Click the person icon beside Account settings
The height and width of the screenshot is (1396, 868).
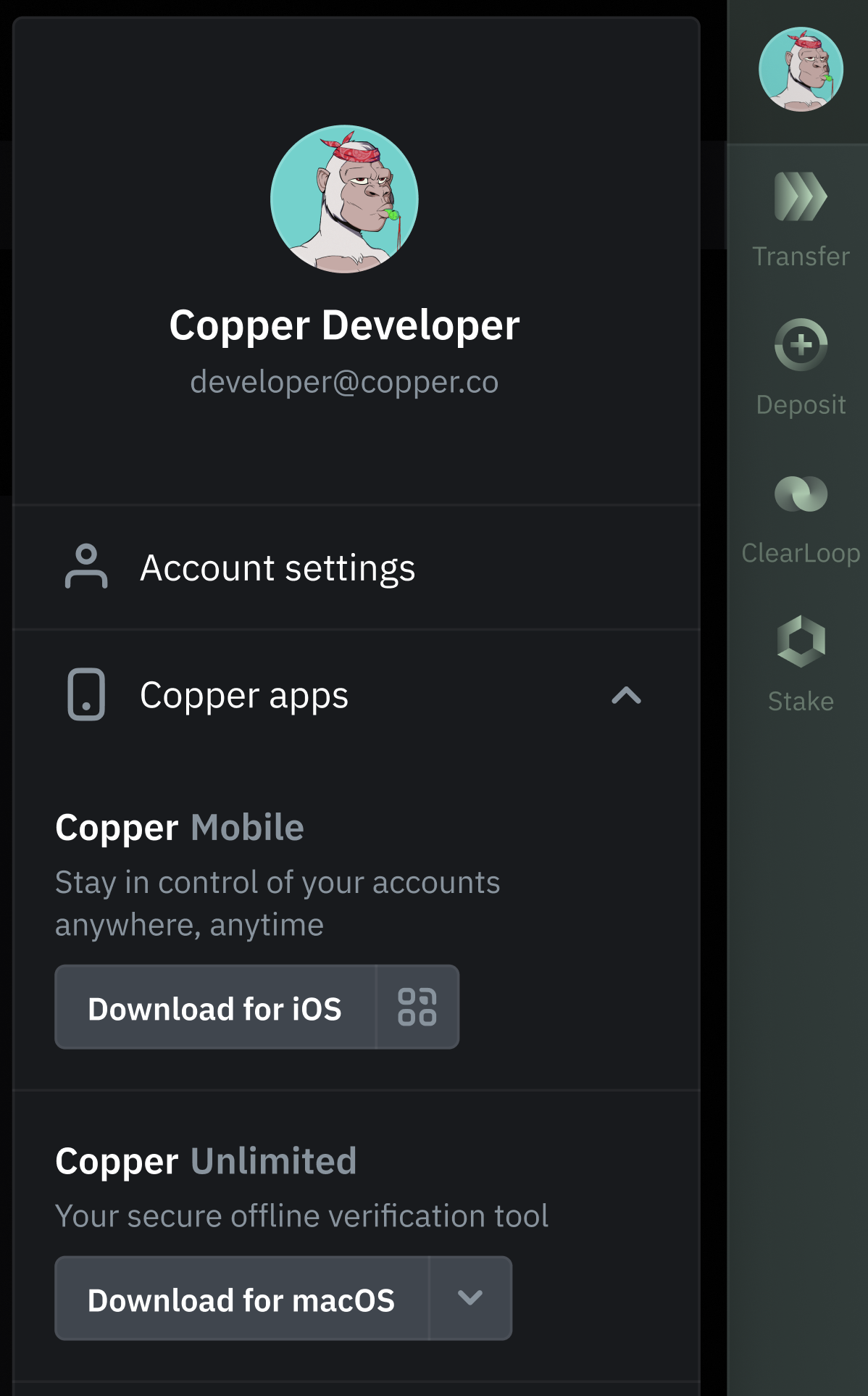(x=86, y=567)
